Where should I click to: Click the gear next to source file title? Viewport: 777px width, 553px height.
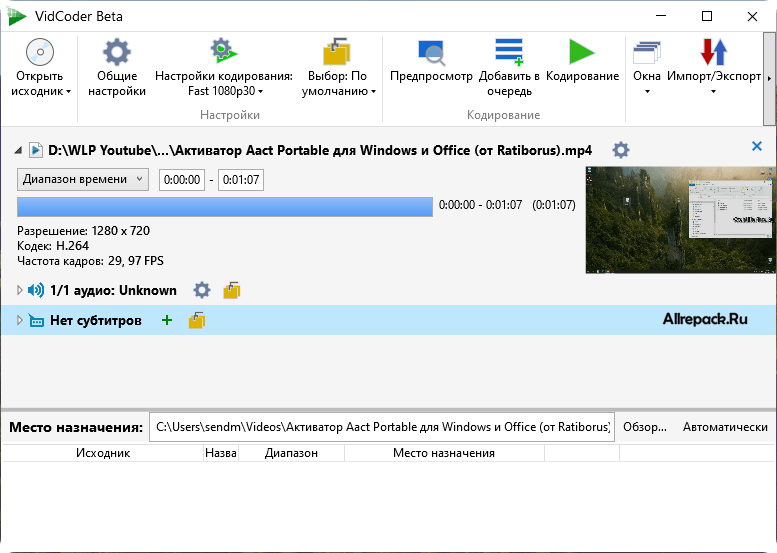tap(620, 150)
